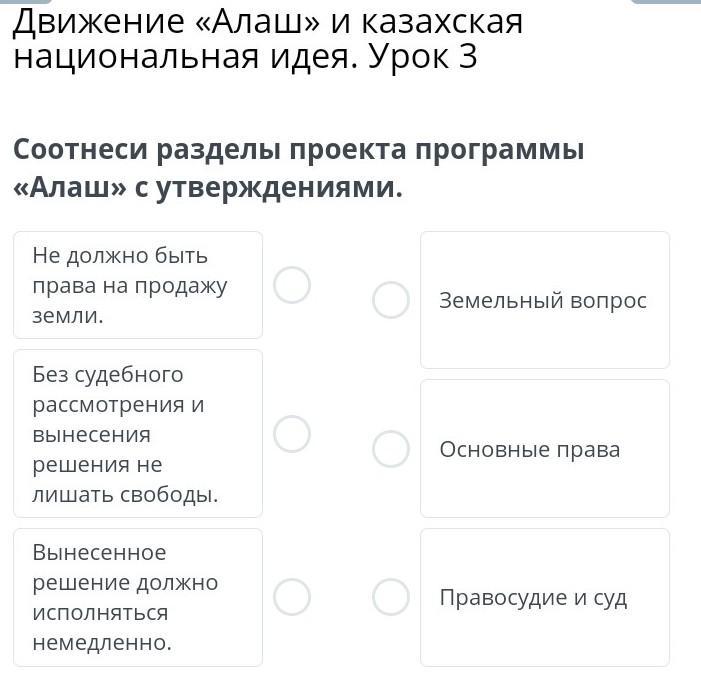The height and width of the screenshot is (696, 701).
Task: Click the lesson title 'Движение «Алаш» и казахская'
Action: tap(268, 22)
